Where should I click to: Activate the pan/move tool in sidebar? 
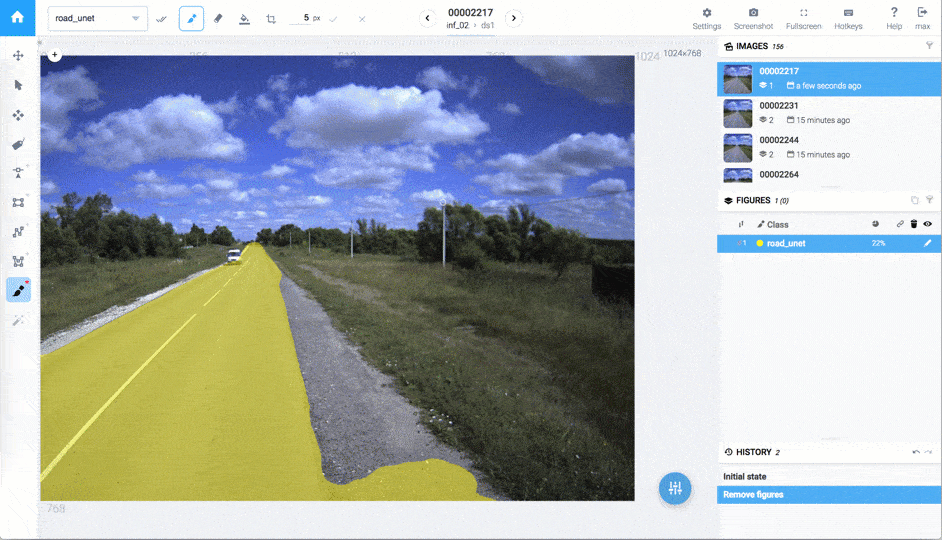[18, 56]
